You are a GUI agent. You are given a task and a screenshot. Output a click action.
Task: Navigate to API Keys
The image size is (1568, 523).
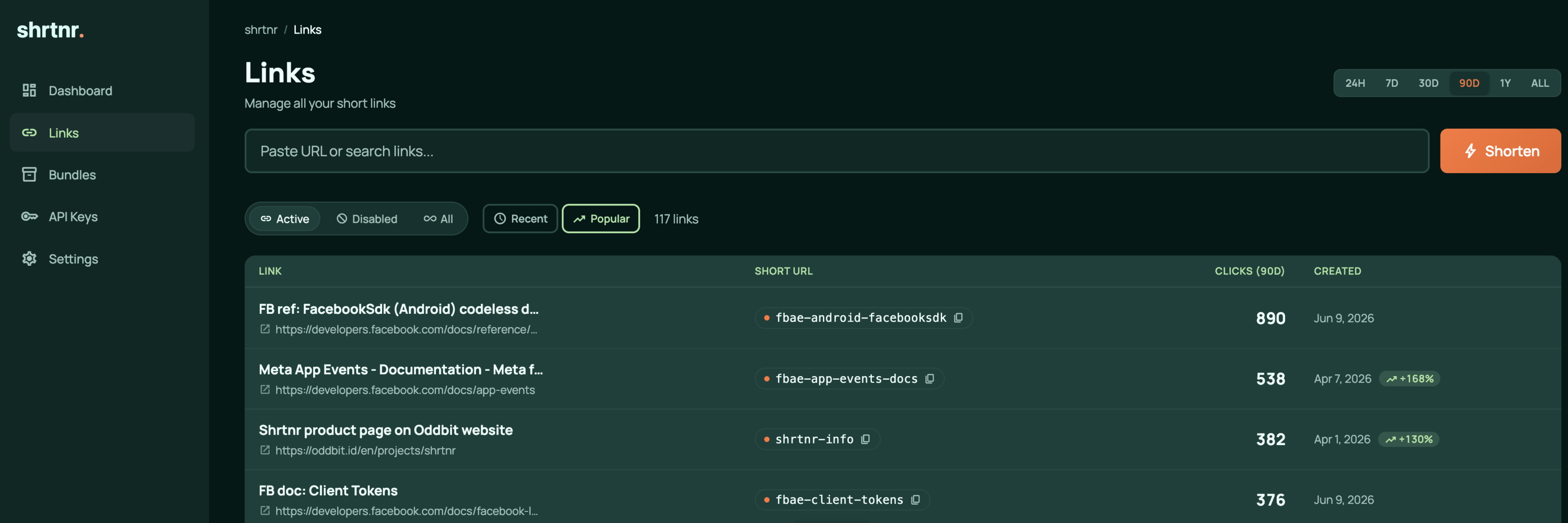102,217
